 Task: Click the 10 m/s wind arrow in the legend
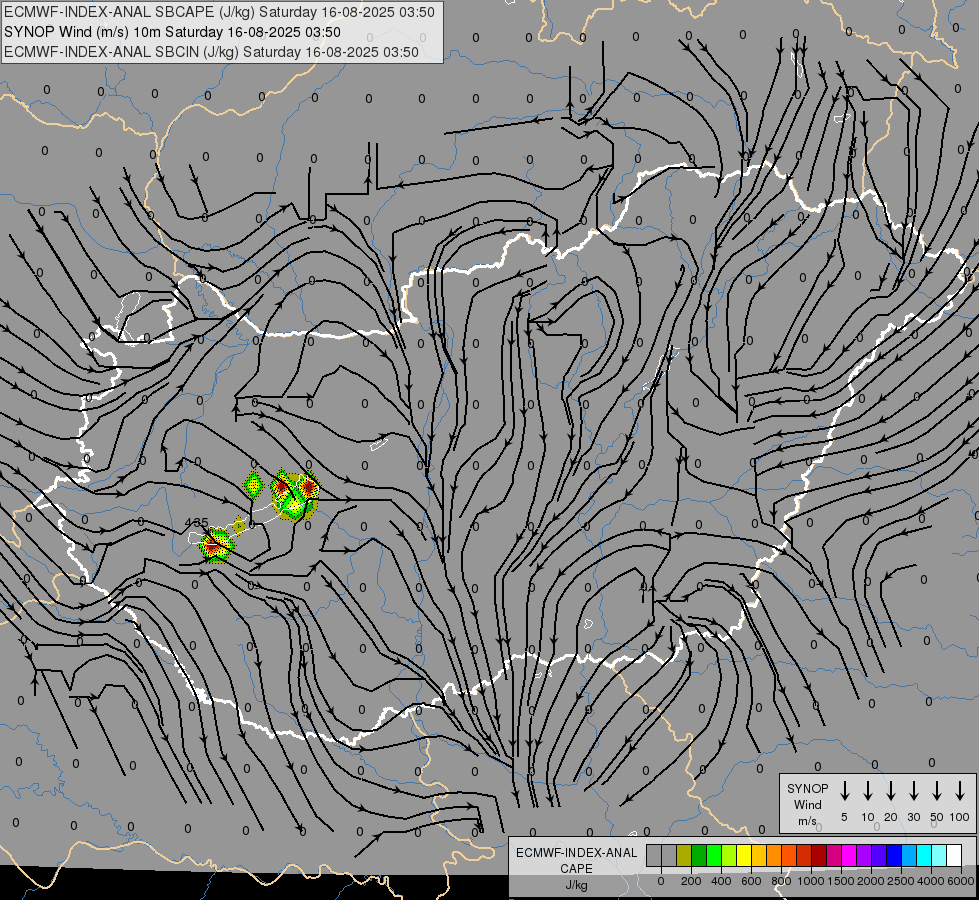point(867,791)
